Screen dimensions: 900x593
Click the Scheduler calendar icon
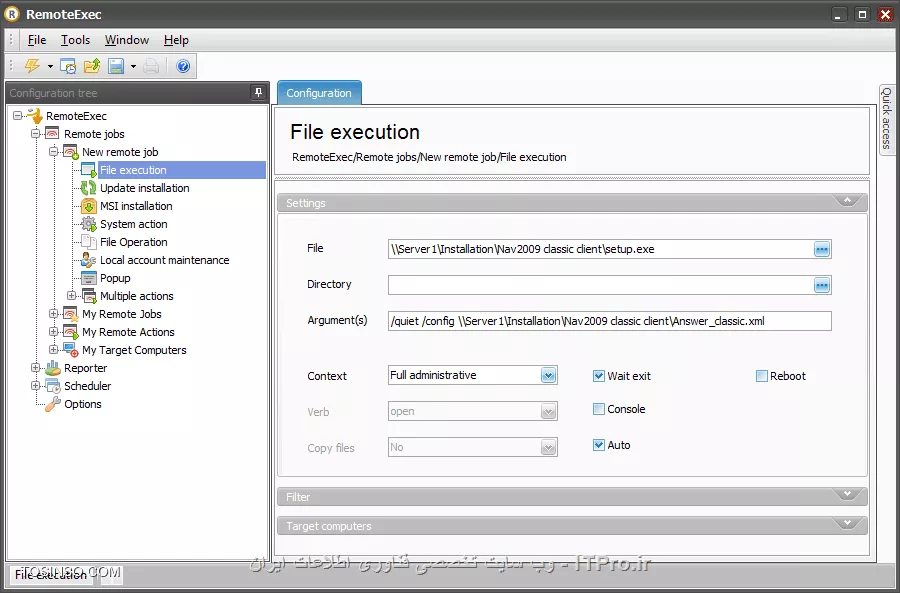click(x=53, y=386)
